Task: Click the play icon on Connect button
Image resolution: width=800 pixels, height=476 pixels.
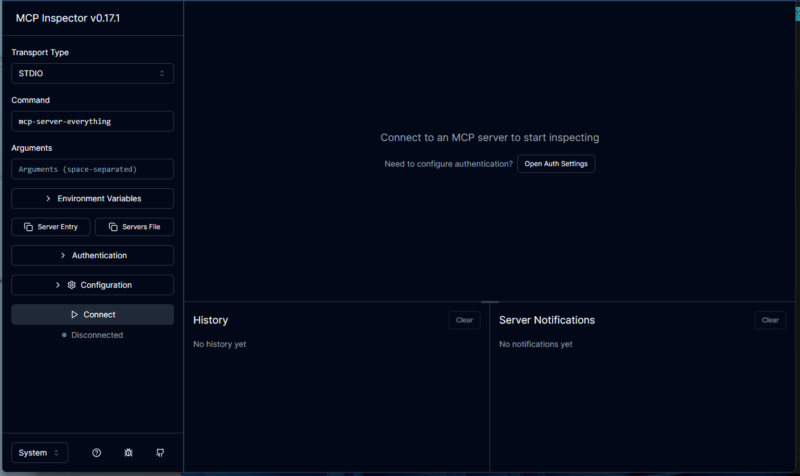Action: (x=75, y=314)
